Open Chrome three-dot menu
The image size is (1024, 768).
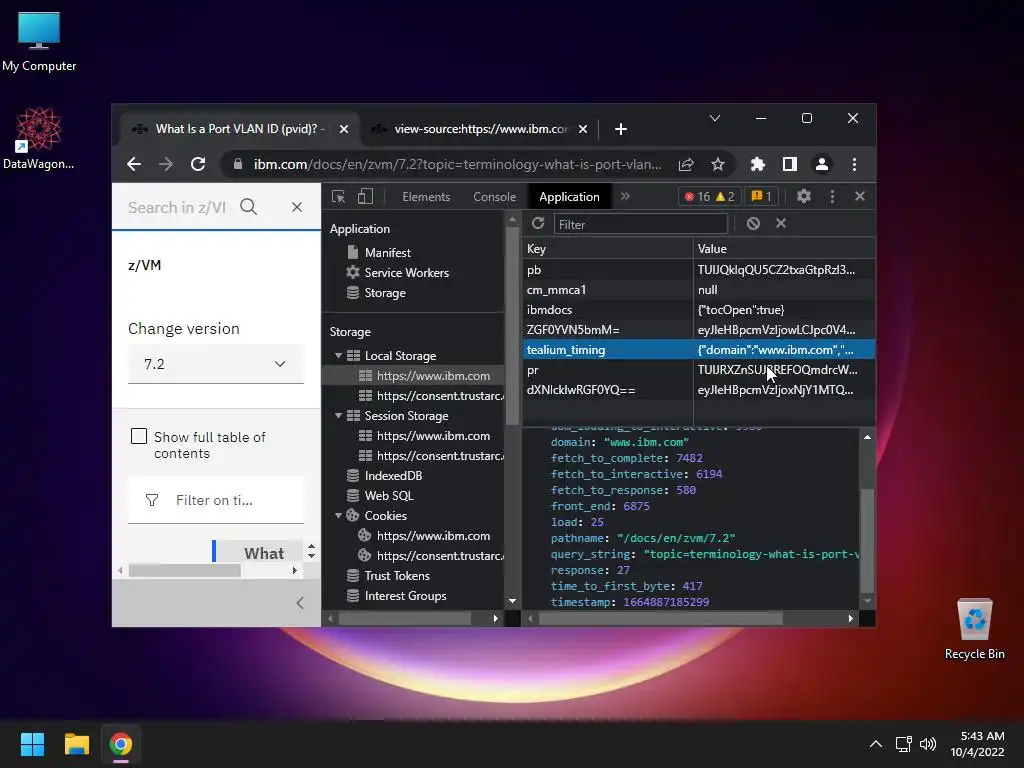tap(854, 165)
